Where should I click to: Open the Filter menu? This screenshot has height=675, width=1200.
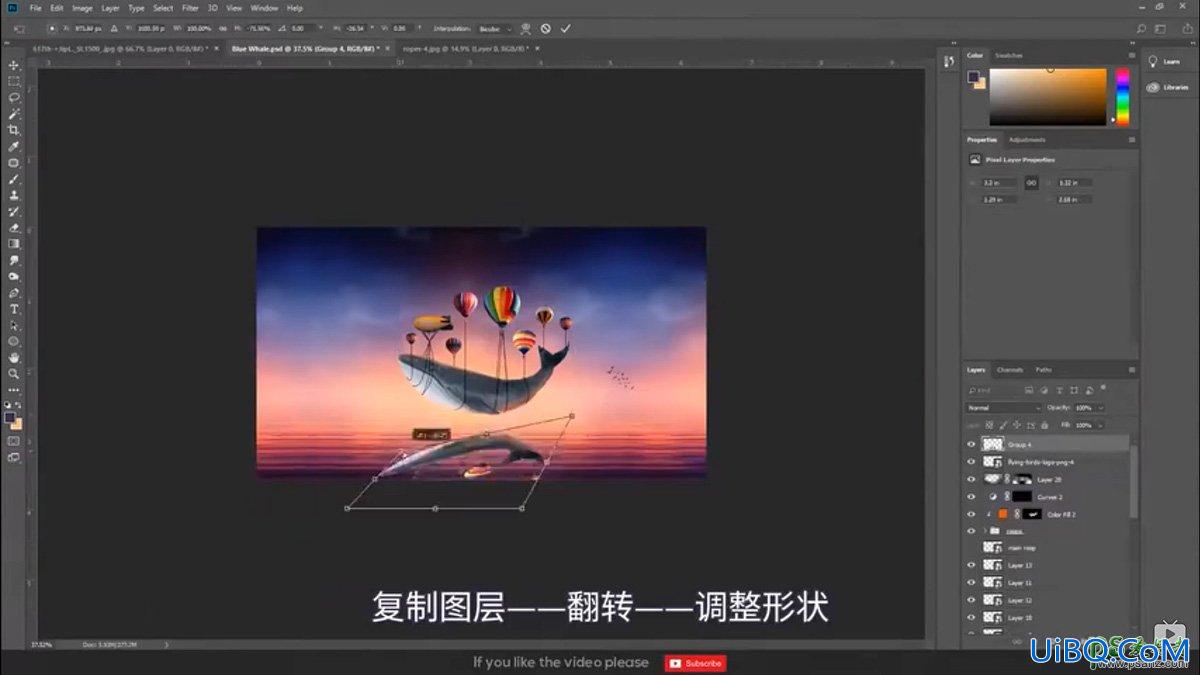pyautogui.click(x=190, y=8)
